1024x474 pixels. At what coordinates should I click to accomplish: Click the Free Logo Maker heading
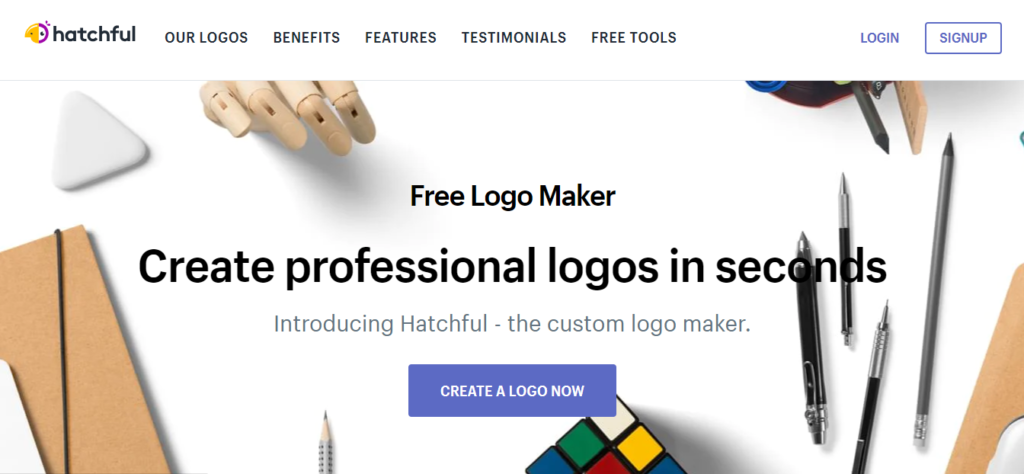point(512,196)
